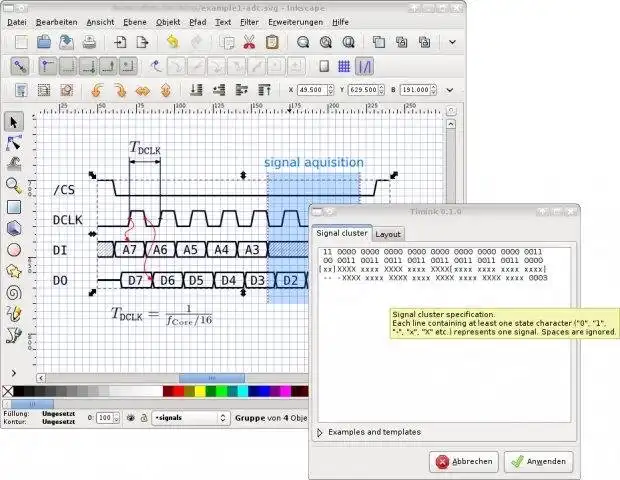
Task: Flip selection vertically
Action: (166, 90)
